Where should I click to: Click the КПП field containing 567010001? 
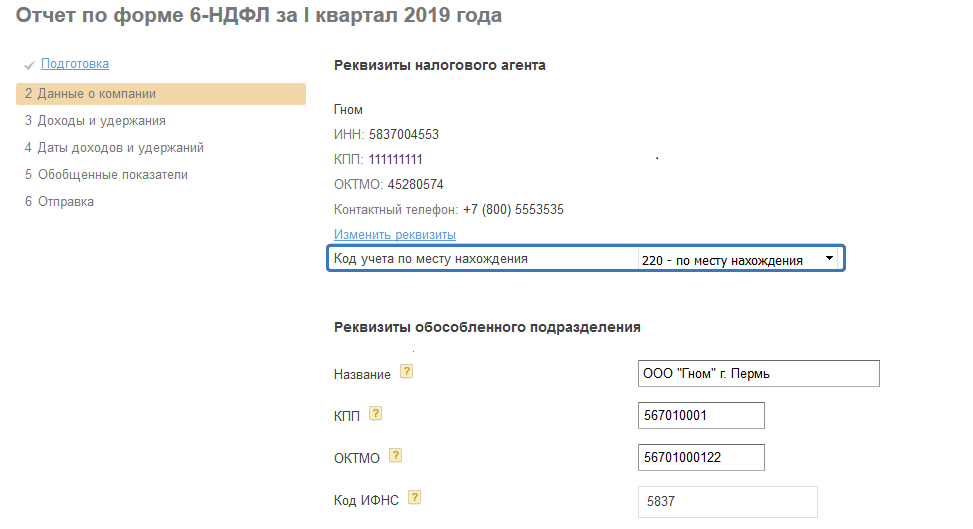coord(700,415)
